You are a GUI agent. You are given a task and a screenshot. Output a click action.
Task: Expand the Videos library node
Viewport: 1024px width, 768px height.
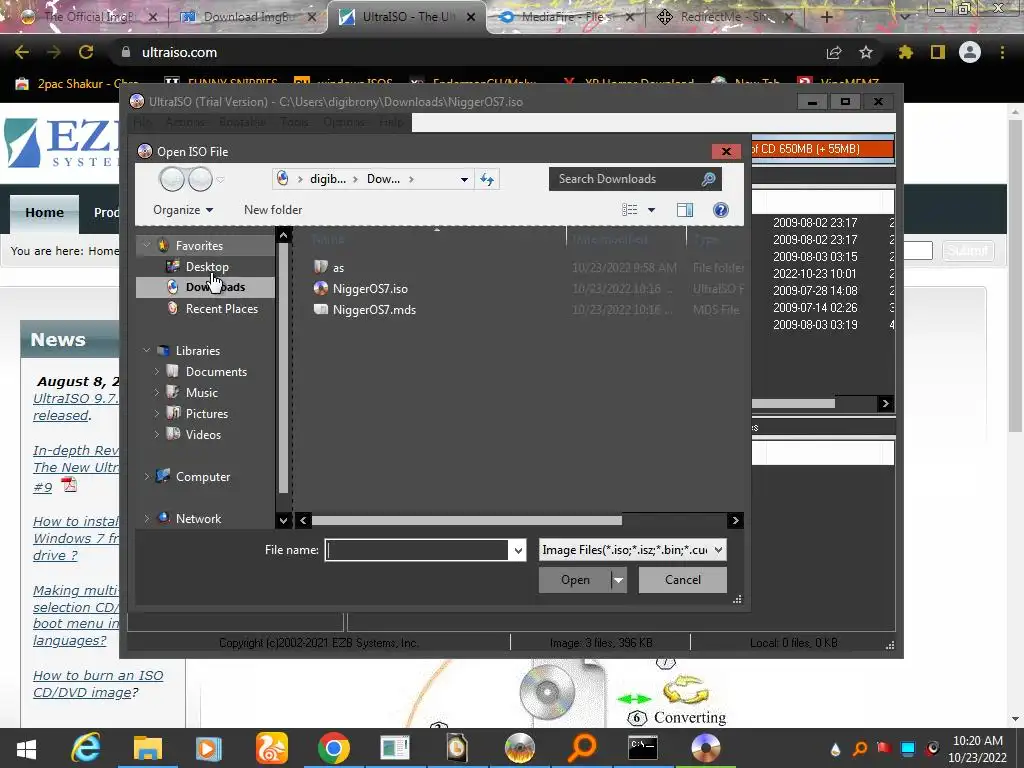[x=157, y=434]
